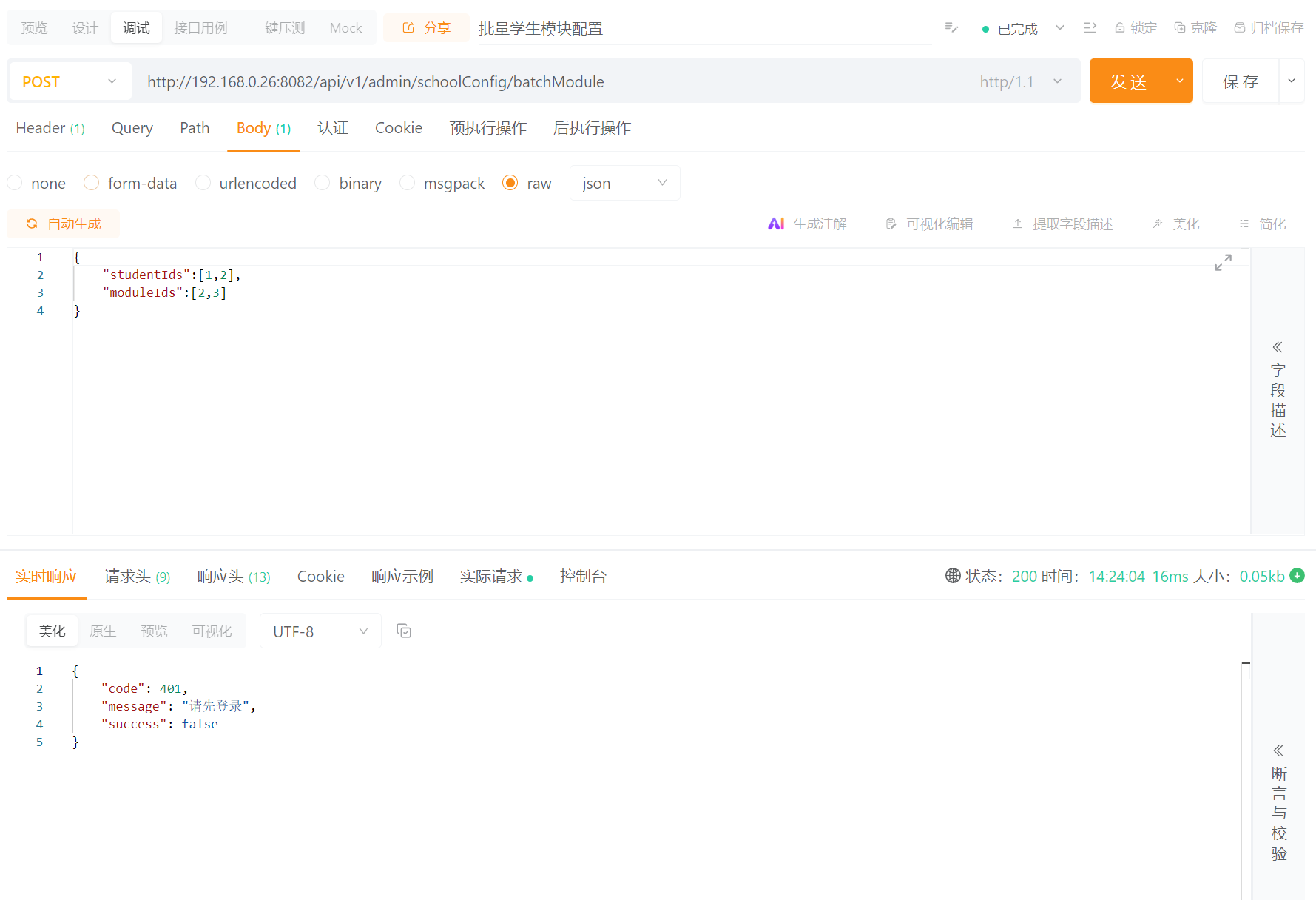Switch to the 预览 top tab
This screenshot has width=1316, height=900.
[34, 27]
